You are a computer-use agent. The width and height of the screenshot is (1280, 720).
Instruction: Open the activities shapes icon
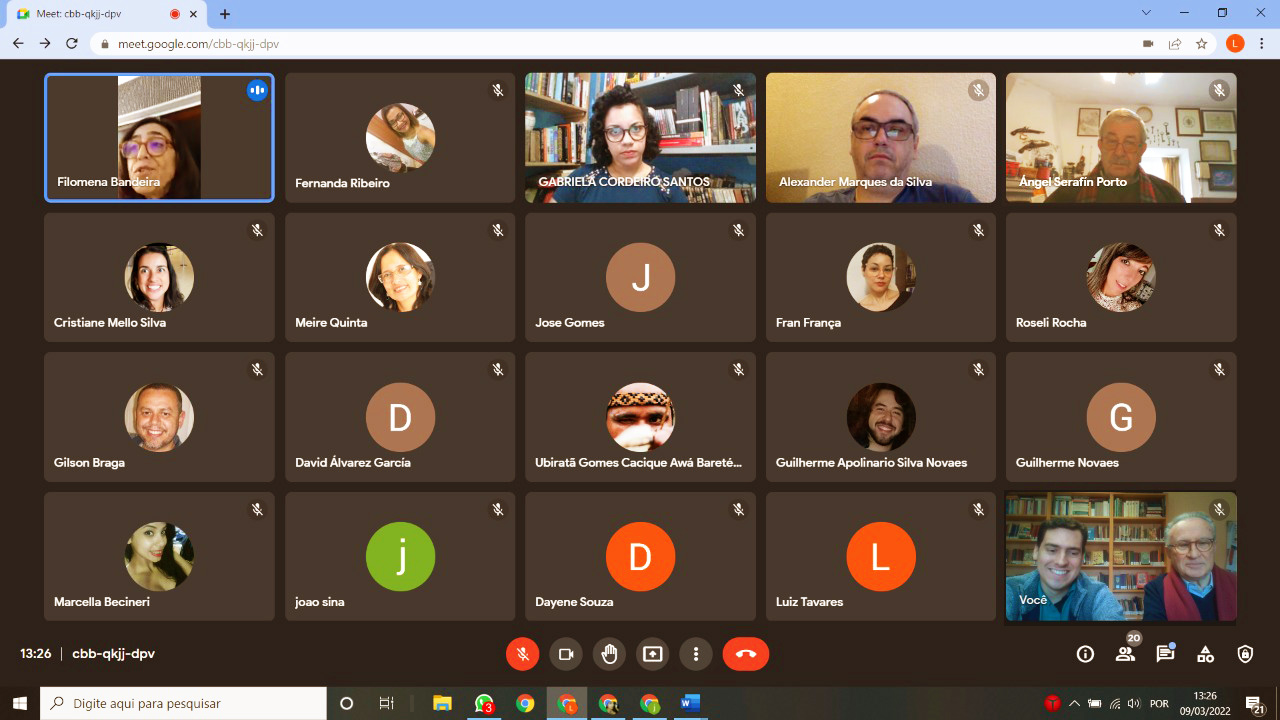1205,654
